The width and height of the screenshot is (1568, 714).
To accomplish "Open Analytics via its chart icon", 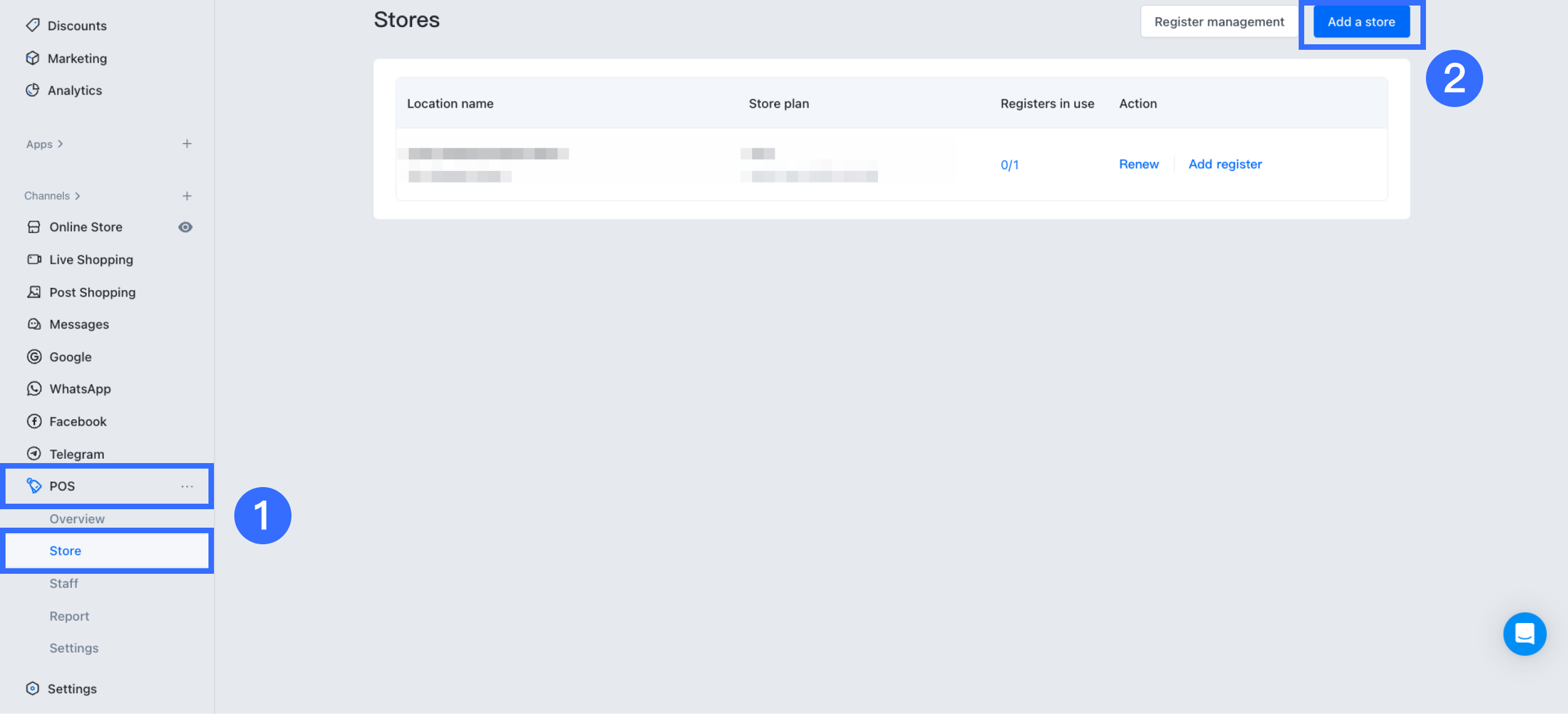I will tap(33, 90).
